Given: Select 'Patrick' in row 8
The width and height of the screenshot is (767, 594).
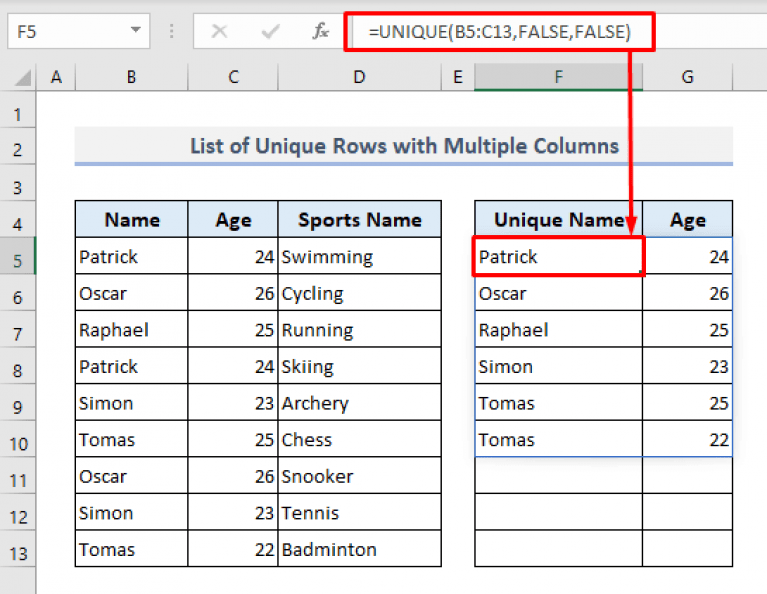Looking at the screenshot, I should 132,366.
